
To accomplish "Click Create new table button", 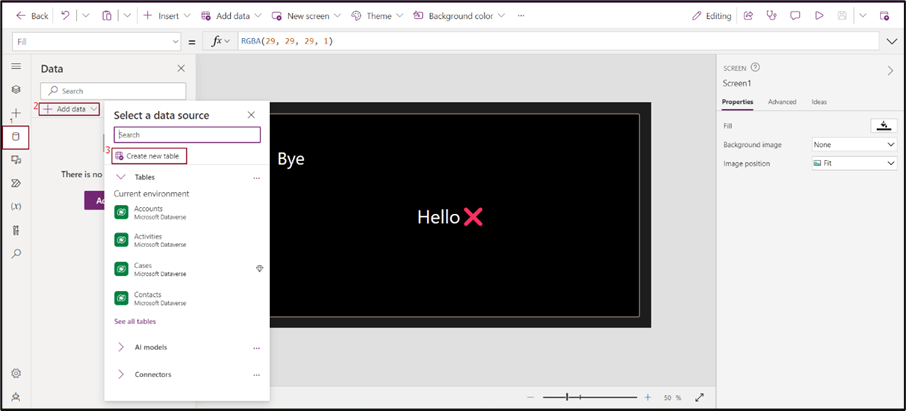I will (x=149, y=156).
